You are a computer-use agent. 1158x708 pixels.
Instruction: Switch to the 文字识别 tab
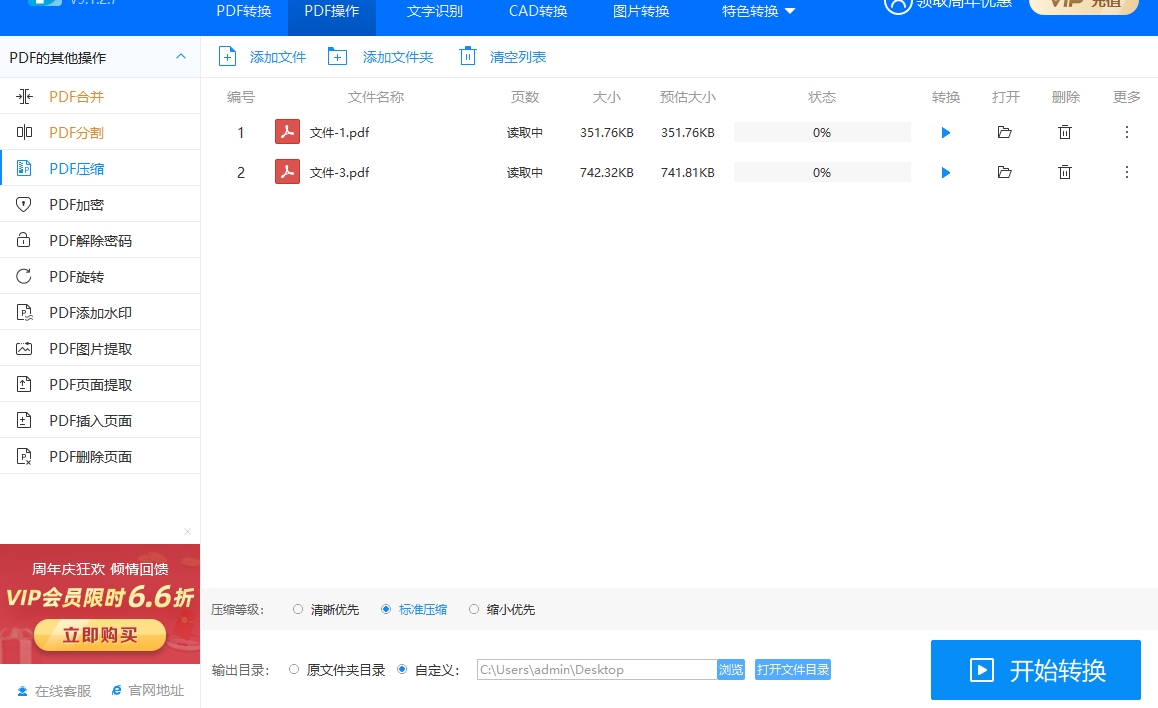435,11
